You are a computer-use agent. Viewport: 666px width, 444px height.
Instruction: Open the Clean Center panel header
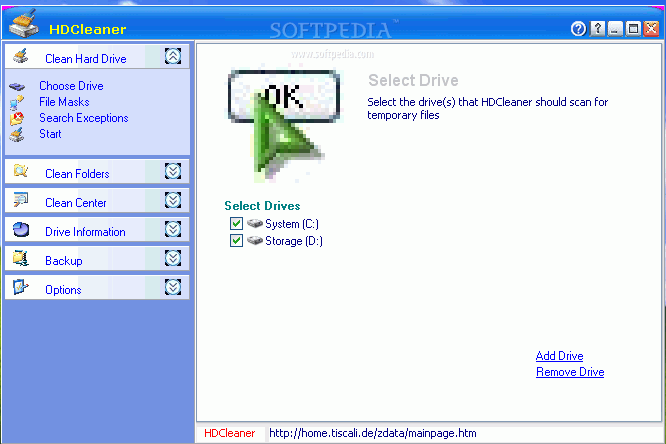tap(97, 200)
